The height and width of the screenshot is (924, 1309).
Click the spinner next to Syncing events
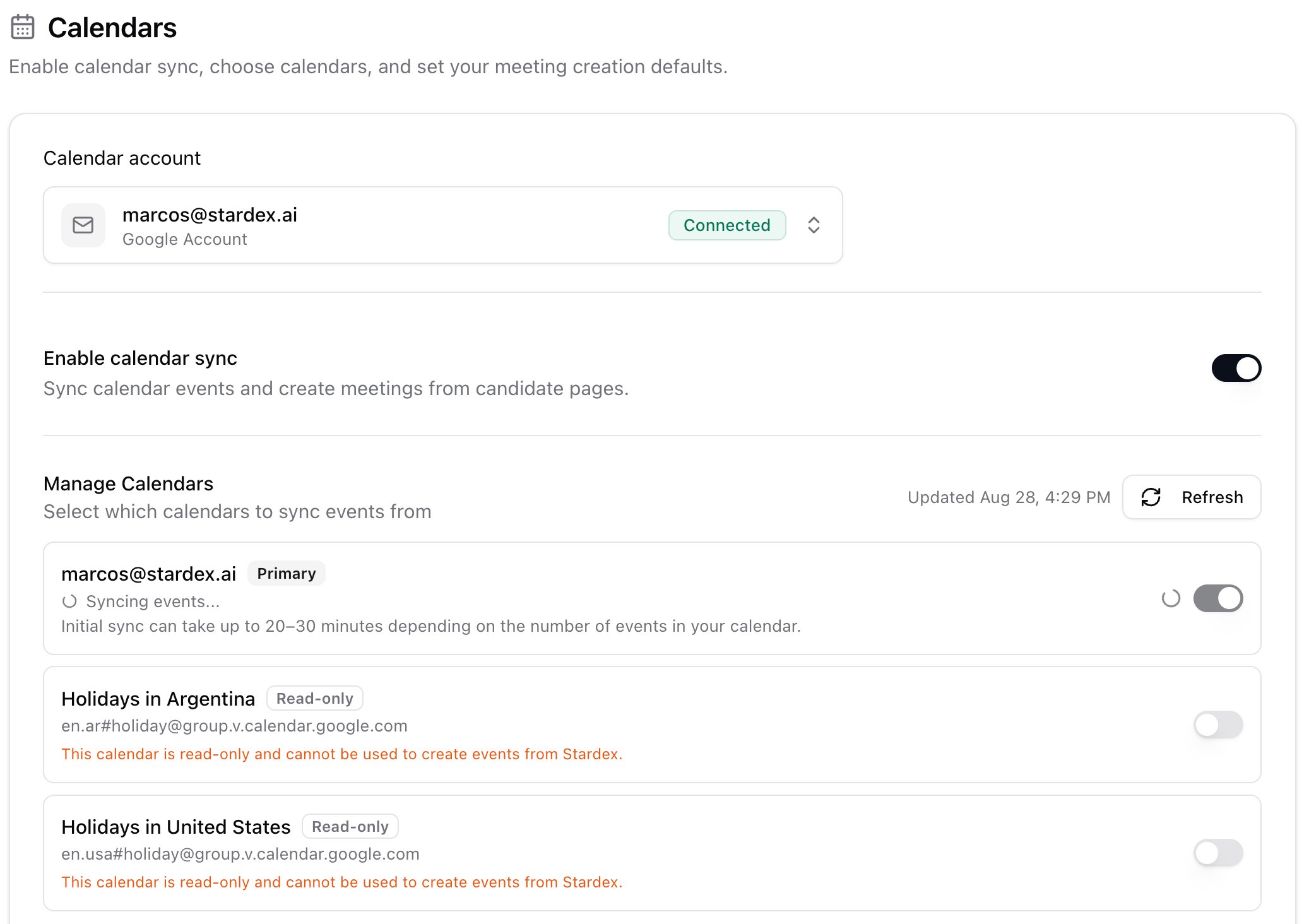69,601
